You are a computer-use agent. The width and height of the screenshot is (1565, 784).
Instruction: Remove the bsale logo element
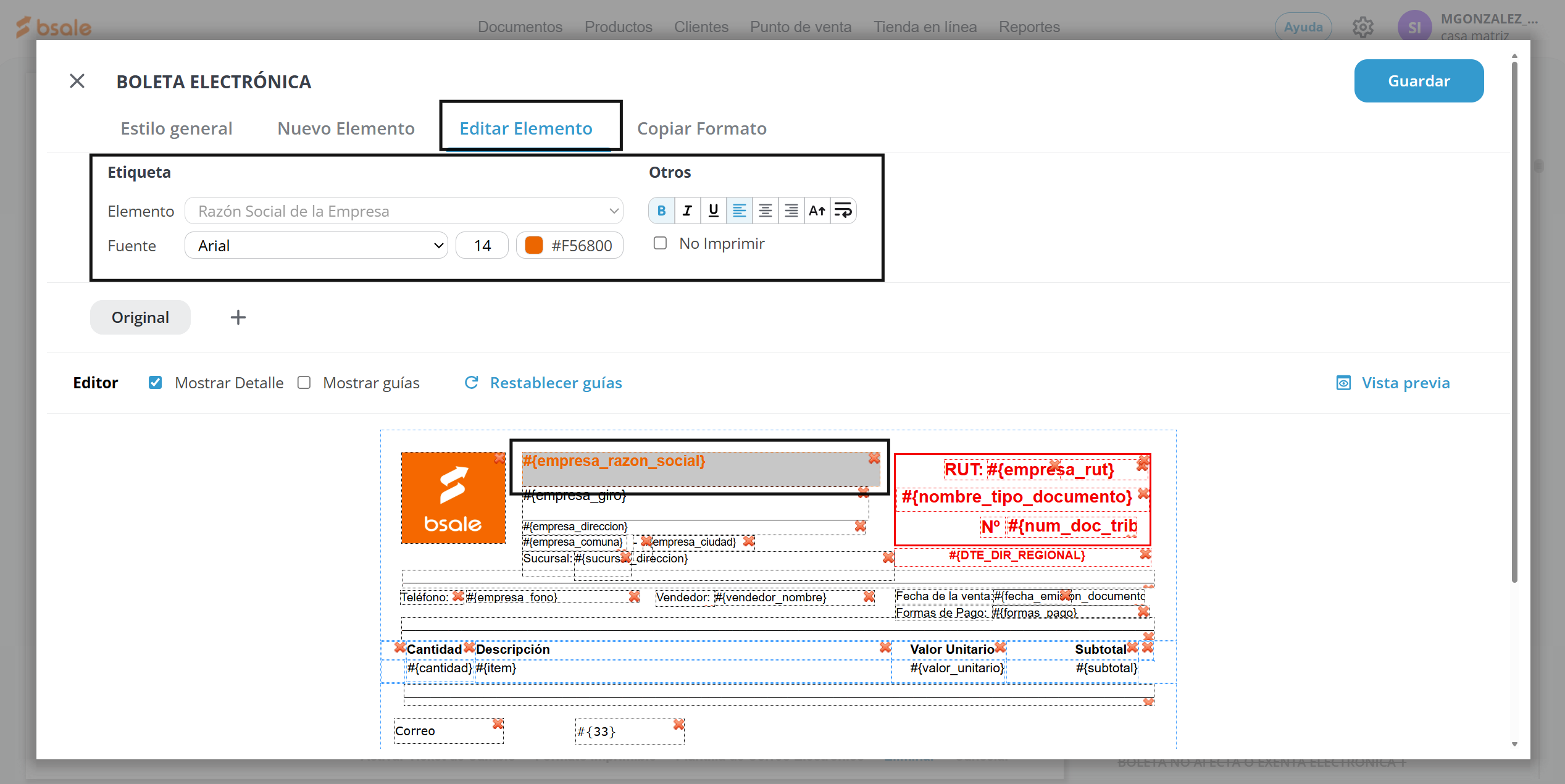coord(498,458)
